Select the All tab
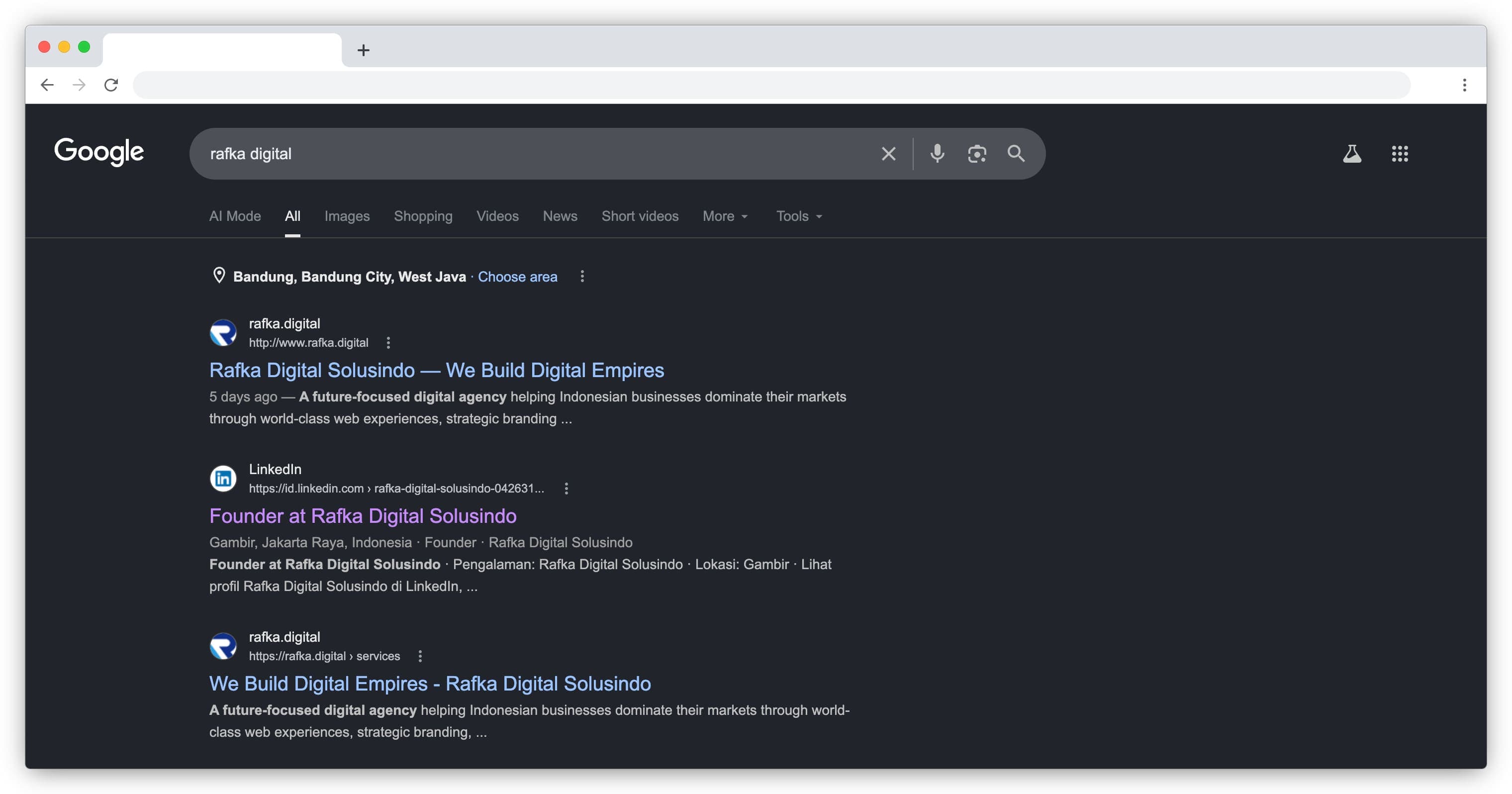The height and width of the screenshot is (794, 1512). pyautogui.click(x=292, y=216)
